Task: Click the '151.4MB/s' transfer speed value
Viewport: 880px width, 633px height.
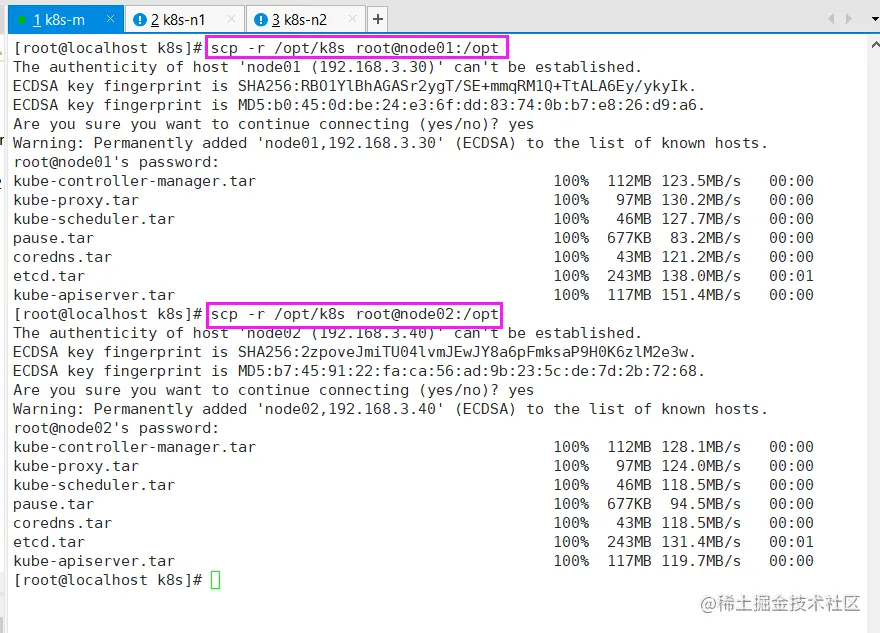Action: pos(701,295)
